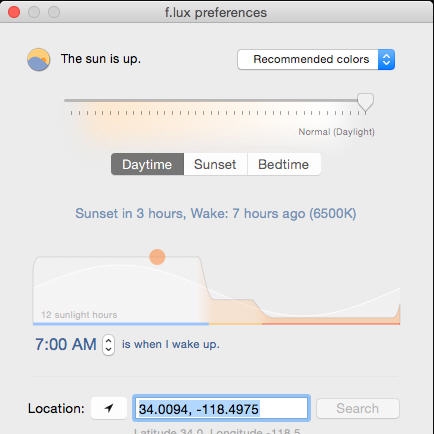Click the 'Normal (Daylight)' slider label
This screenshot has width=434, height=434.
[x=336, y=132]
